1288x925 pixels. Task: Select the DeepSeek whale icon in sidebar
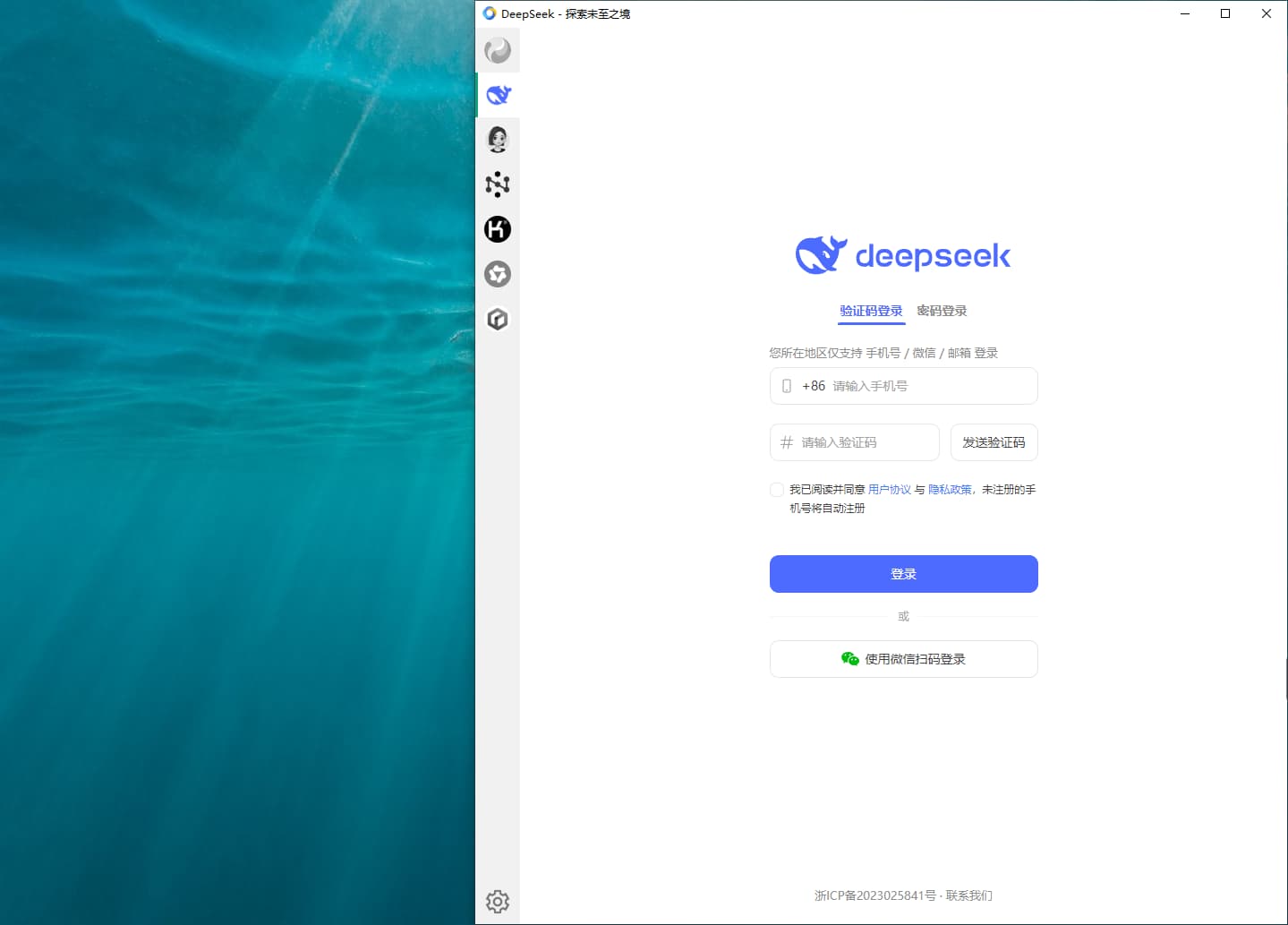498,95
